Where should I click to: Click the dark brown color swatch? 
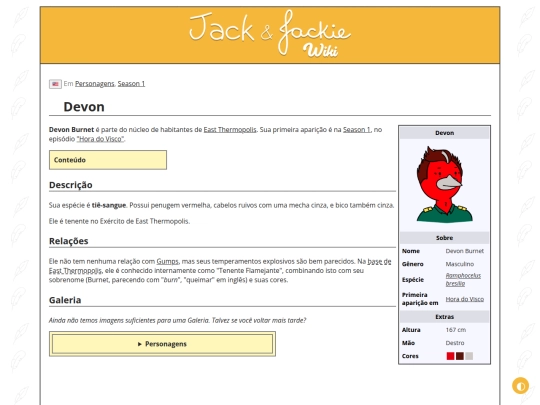point(459,356)
